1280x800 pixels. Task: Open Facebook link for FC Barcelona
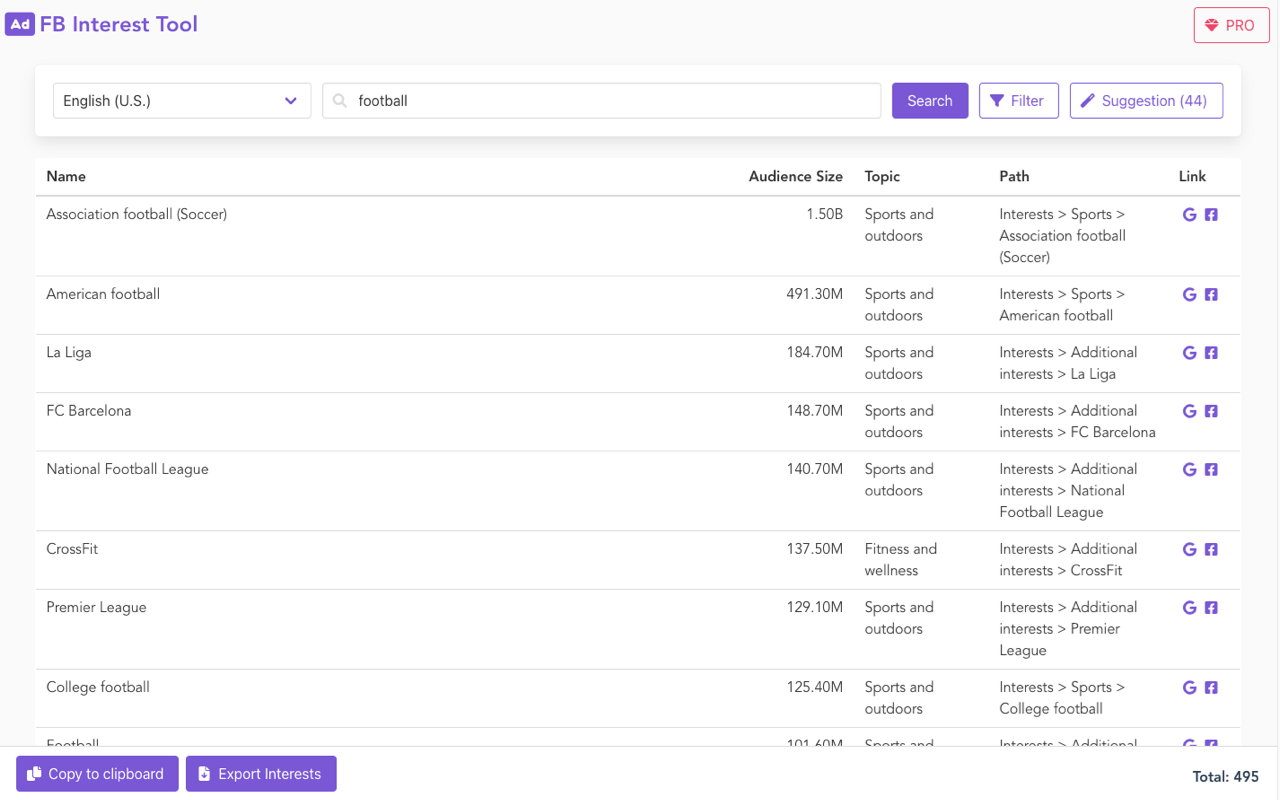[x=1211, y=411]
